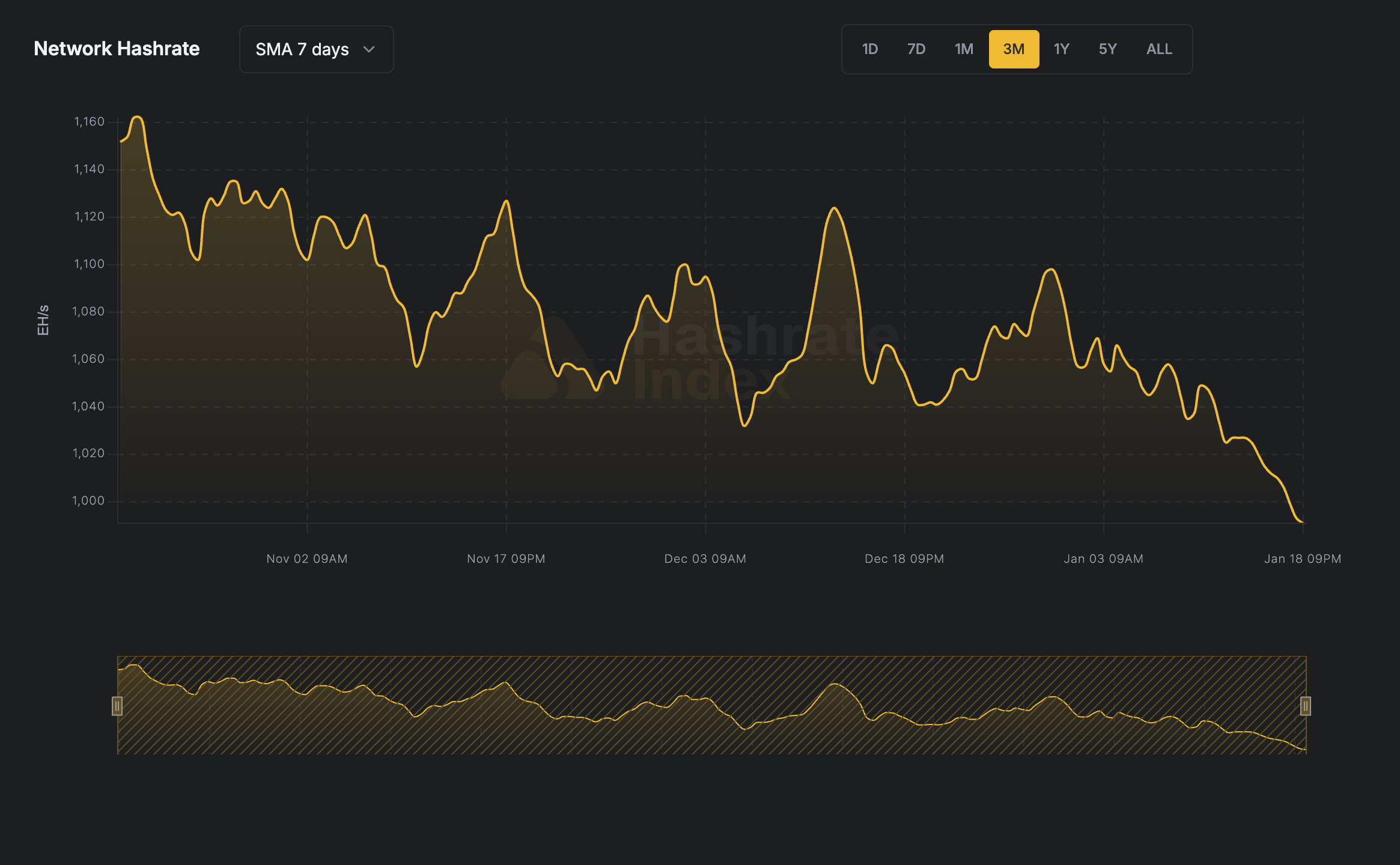The width and height of the screenshot is (1400, 865).
Task: Select the 7D range button
Action: pyautogui.click(x=916, y=49)
